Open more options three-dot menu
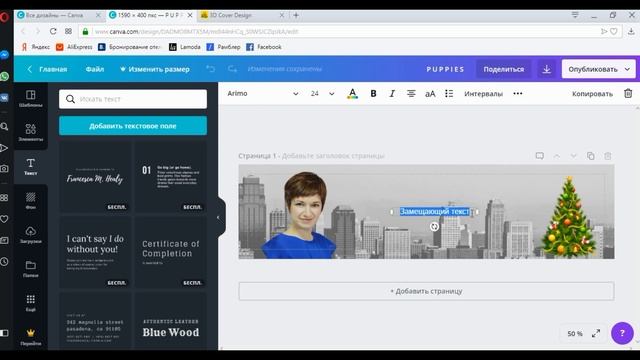 click(518, 93)
